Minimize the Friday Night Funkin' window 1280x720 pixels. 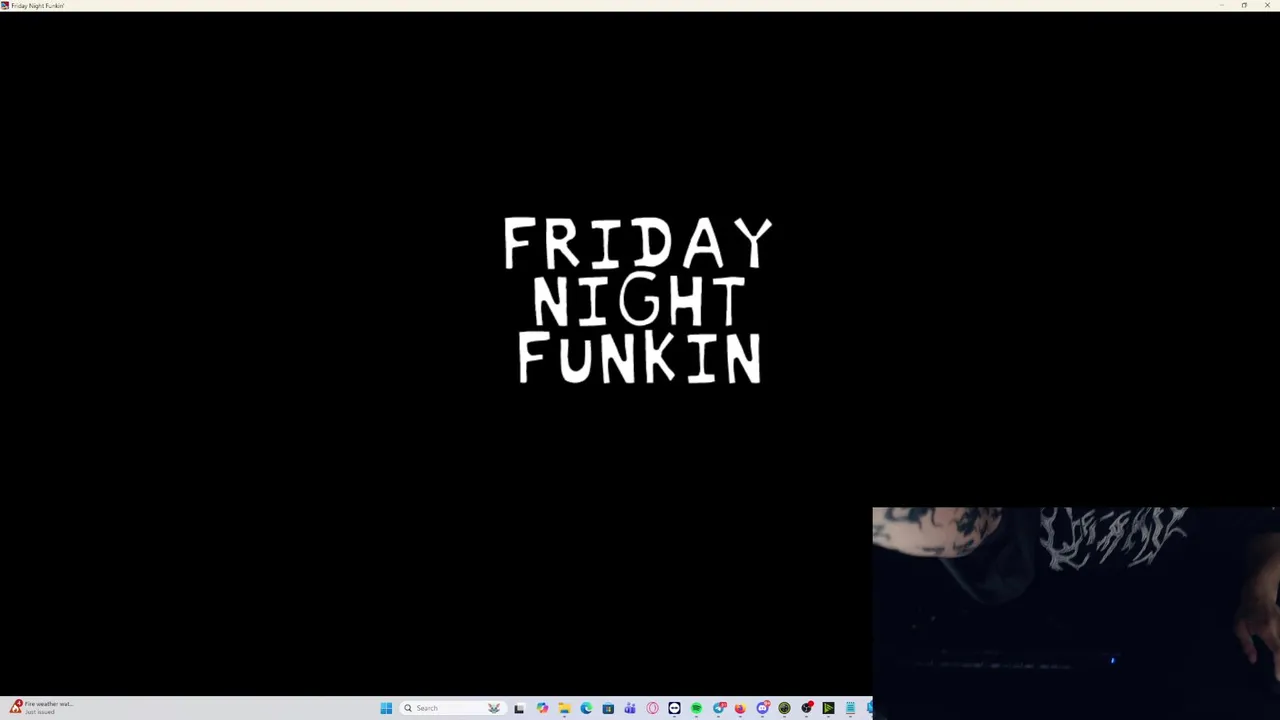[1221, 5]
